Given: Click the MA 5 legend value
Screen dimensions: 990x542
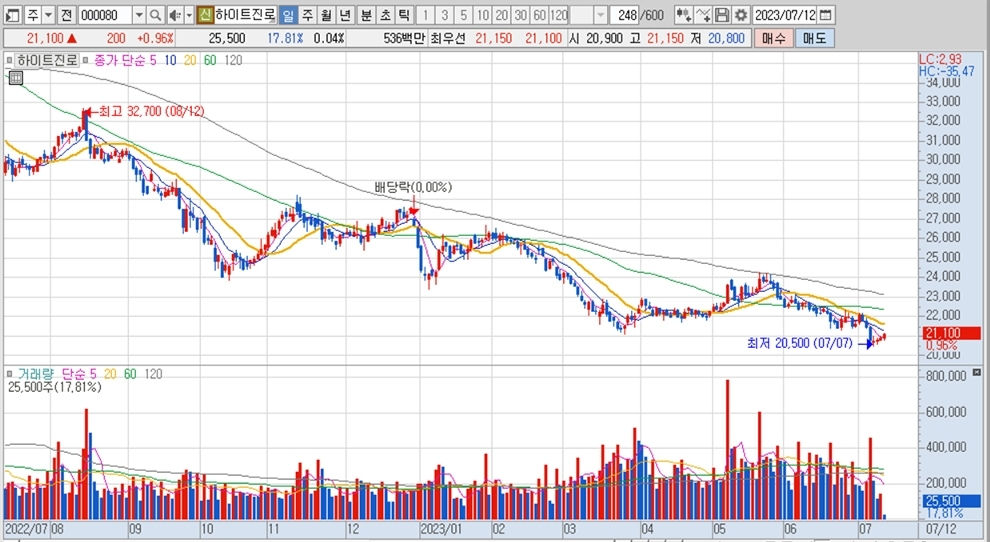Looking at the screenshot, I should [x=153, y=60].
